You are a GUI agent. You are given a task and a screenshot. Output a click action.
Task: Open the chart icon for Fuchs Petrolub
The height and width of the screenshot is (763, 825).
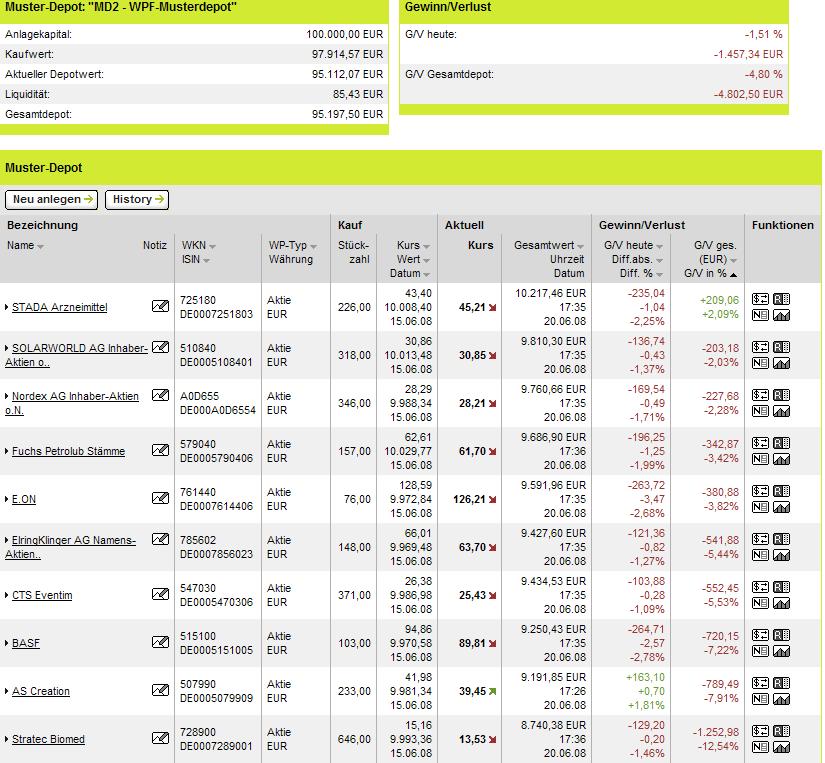[781, 459]
